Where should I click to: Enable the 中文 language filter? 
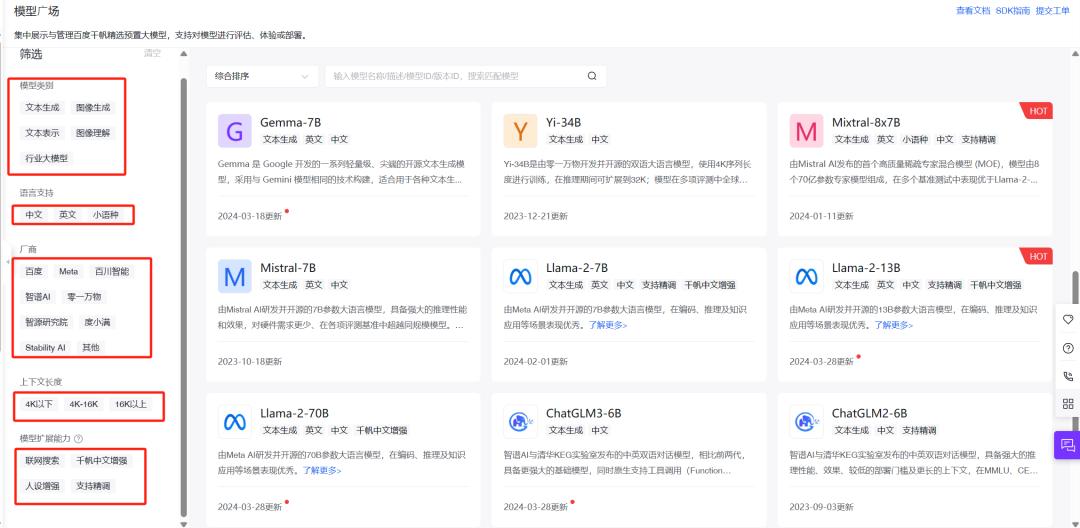click(x=34, y=215)
